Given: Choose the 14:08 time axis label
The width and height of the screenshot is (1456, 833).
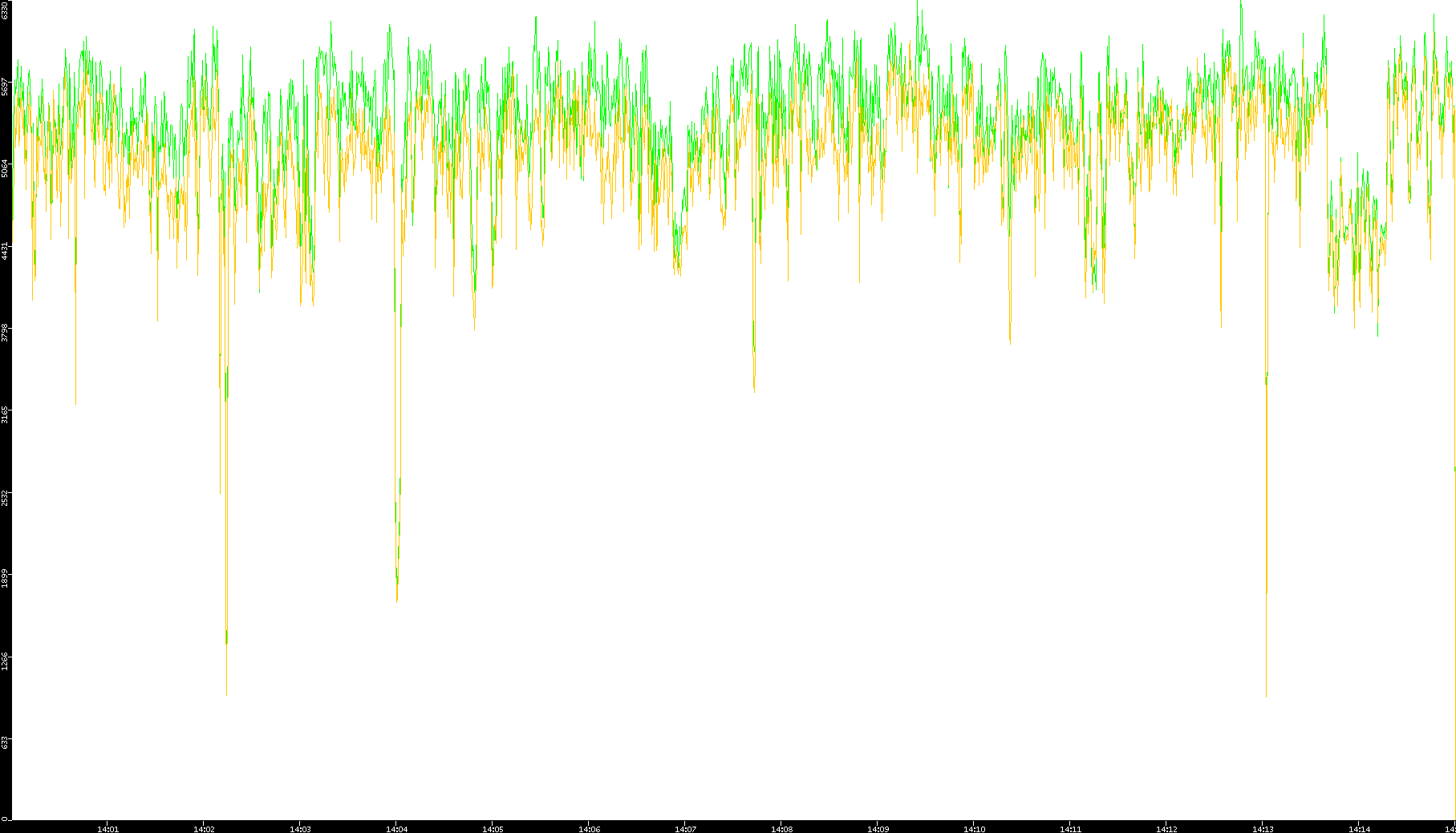Looking at the screenshot, I should (x=781, y=829).
